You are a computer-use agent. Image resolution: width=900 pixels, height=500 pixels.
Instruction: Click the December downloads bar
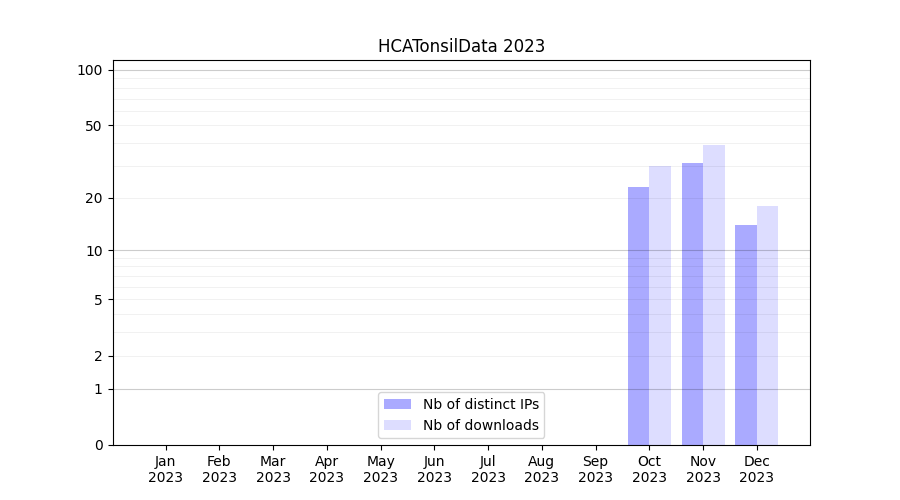(x=767, y=326)
